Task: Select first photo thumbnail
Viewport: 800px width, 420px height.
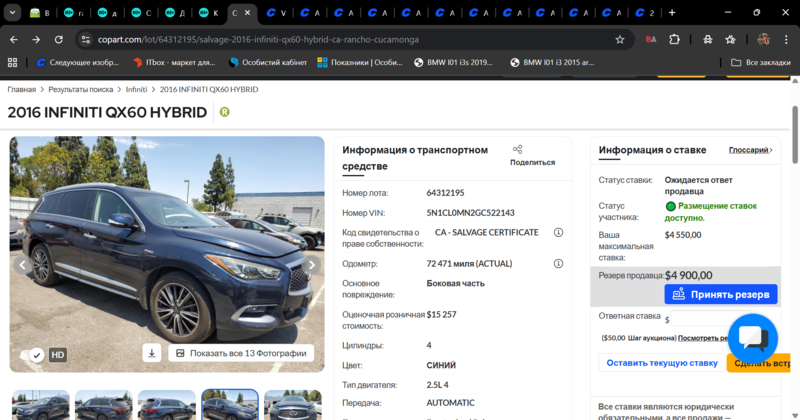Action: point(41,405)
